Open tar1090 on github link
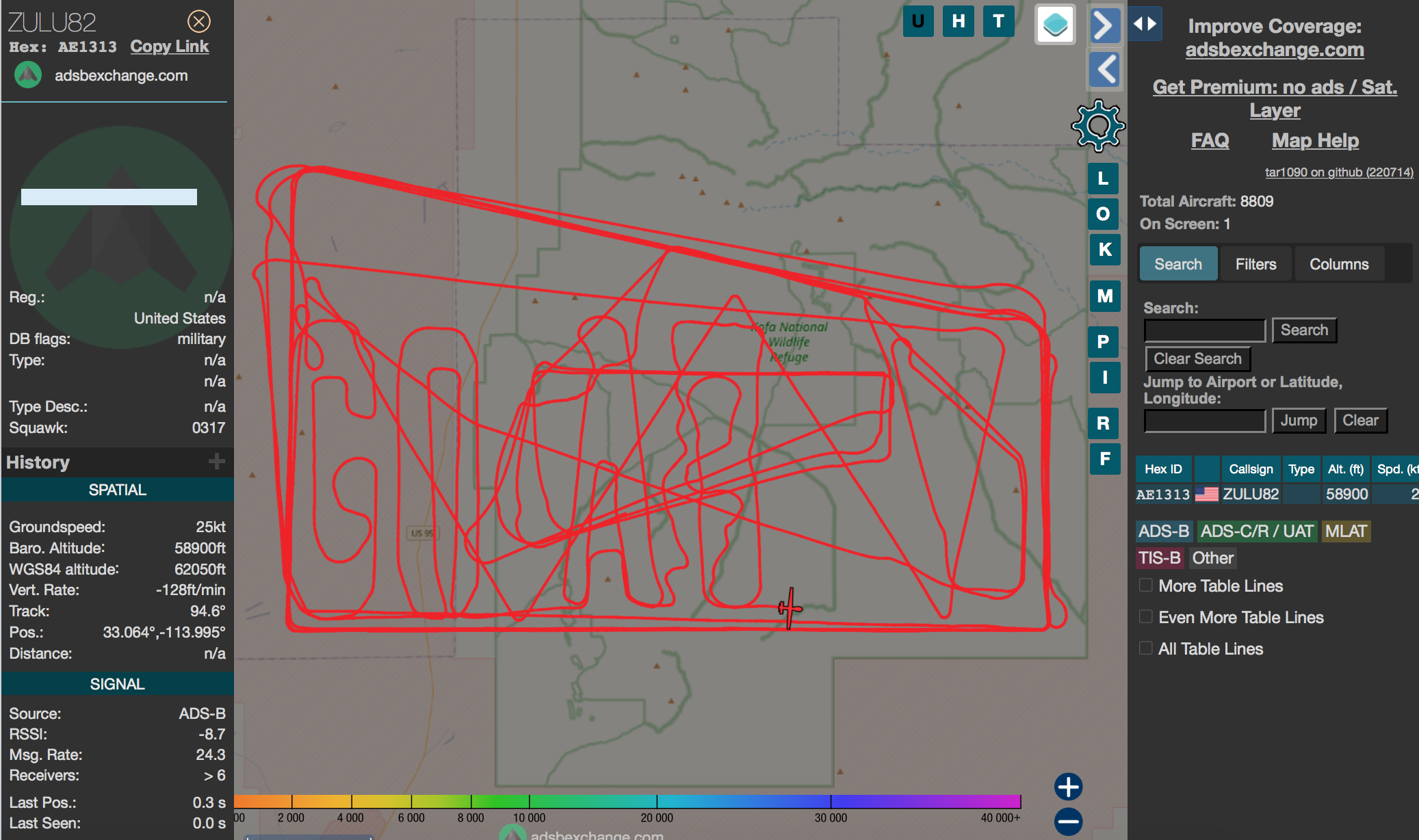1419x840 pixels. tap(1339, 172)
